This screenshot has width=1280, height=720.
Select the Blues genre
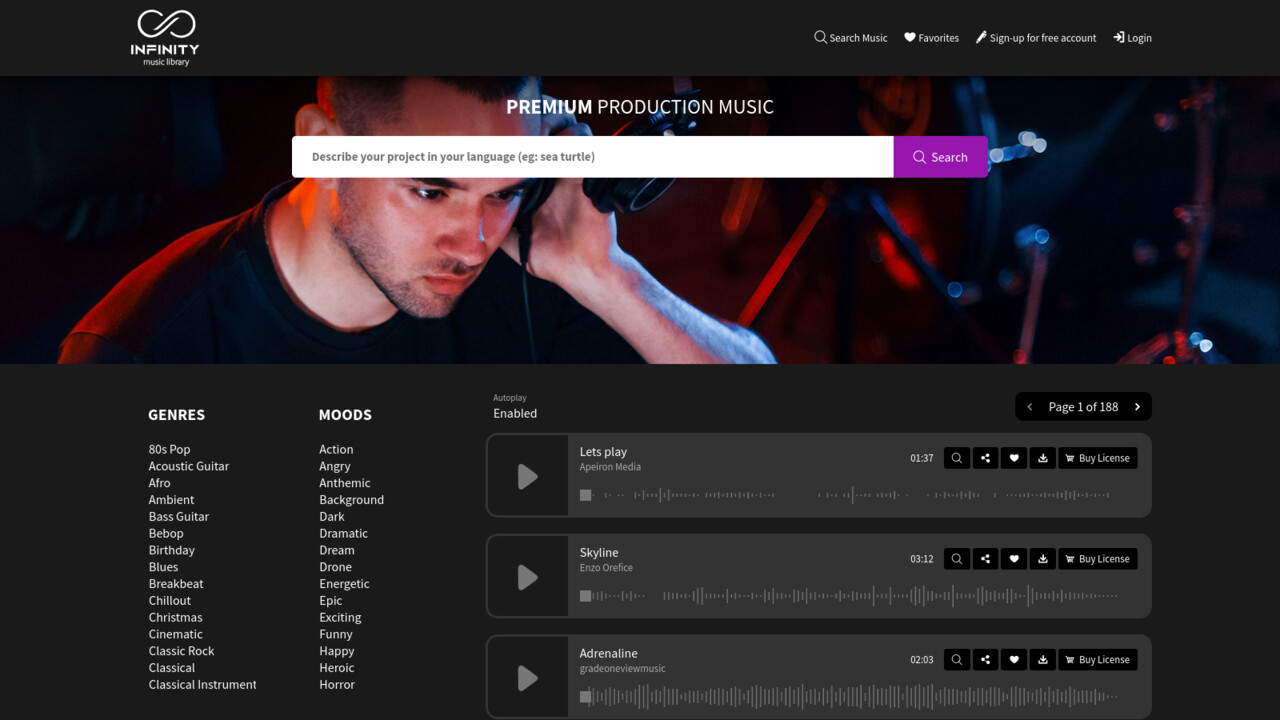tap(163, 567)
